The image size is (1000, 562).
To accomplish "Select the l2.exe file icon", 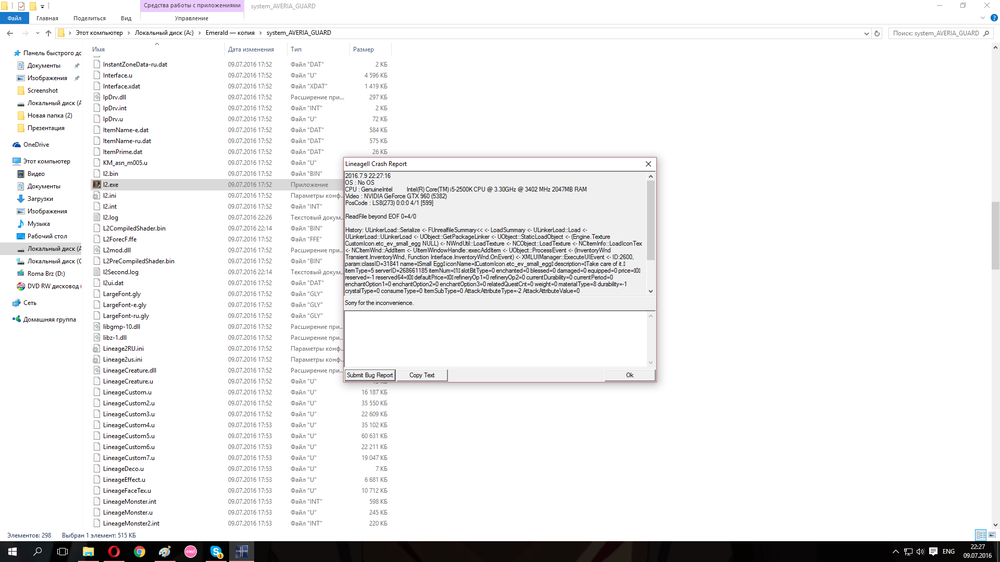I will [x=97, y=185].
